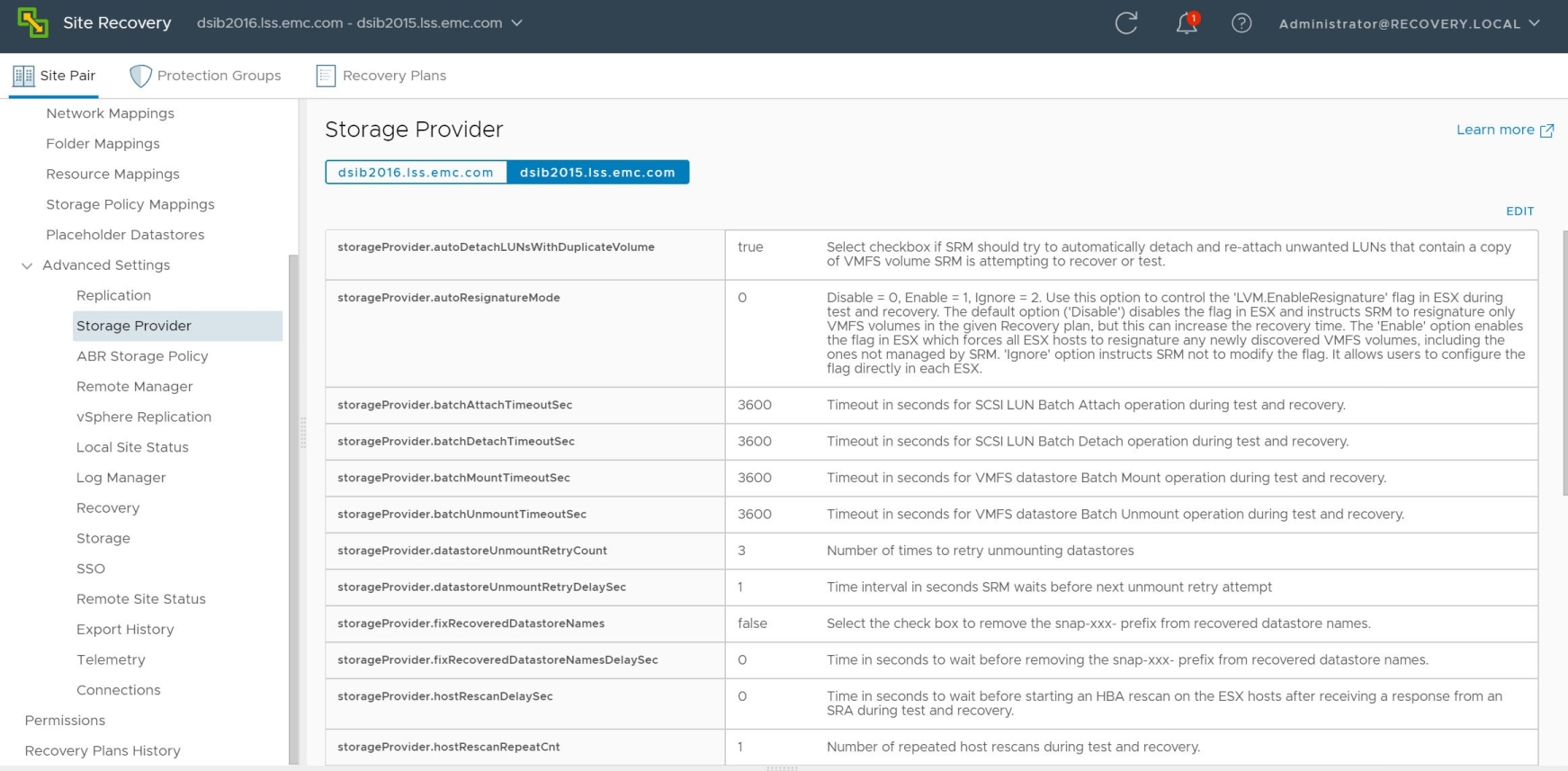Open the Learn more link
The width and height of the screenshot is (1568, 771).
pos(1495,130)
